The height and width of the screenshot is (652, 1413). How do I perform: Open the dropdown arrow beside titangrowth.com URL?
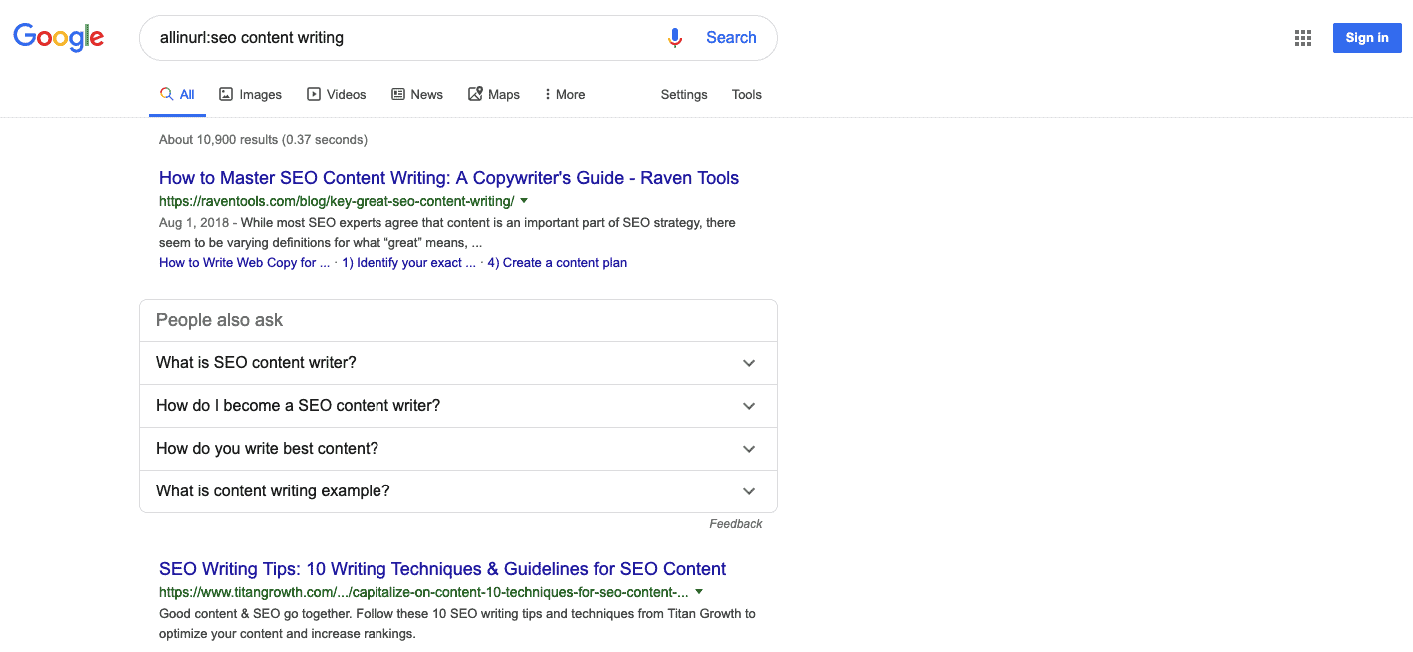click(x=698, y=592)
